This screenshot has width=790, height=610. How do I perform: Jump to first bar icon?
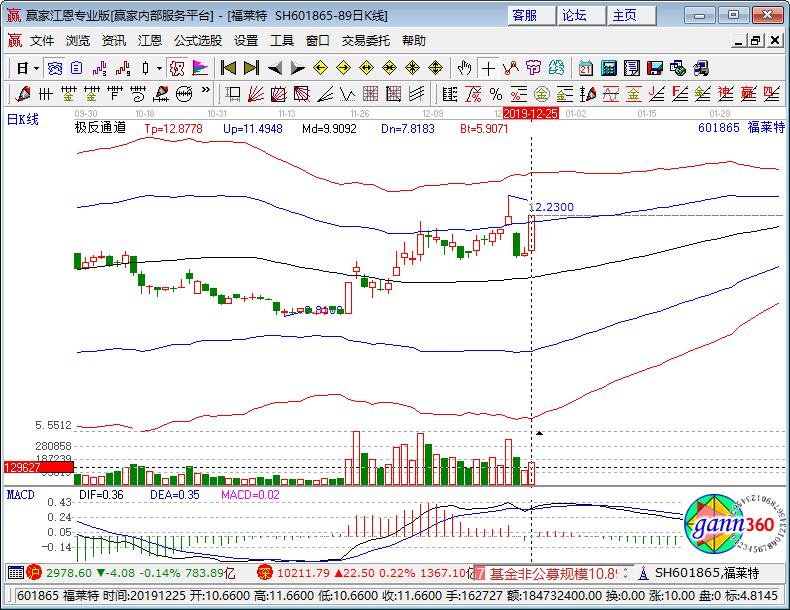click(228, 68)
